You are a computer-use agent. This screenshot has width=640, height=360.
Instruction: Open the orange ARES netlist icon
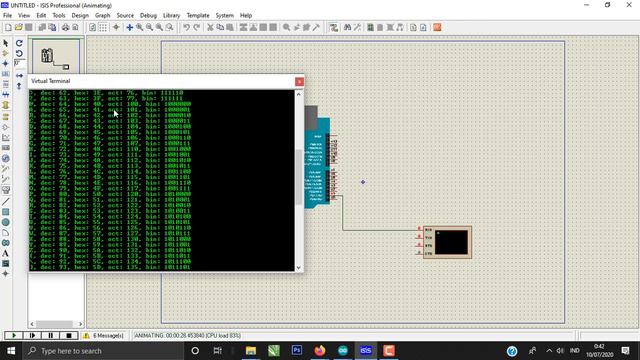coord(437,27)
